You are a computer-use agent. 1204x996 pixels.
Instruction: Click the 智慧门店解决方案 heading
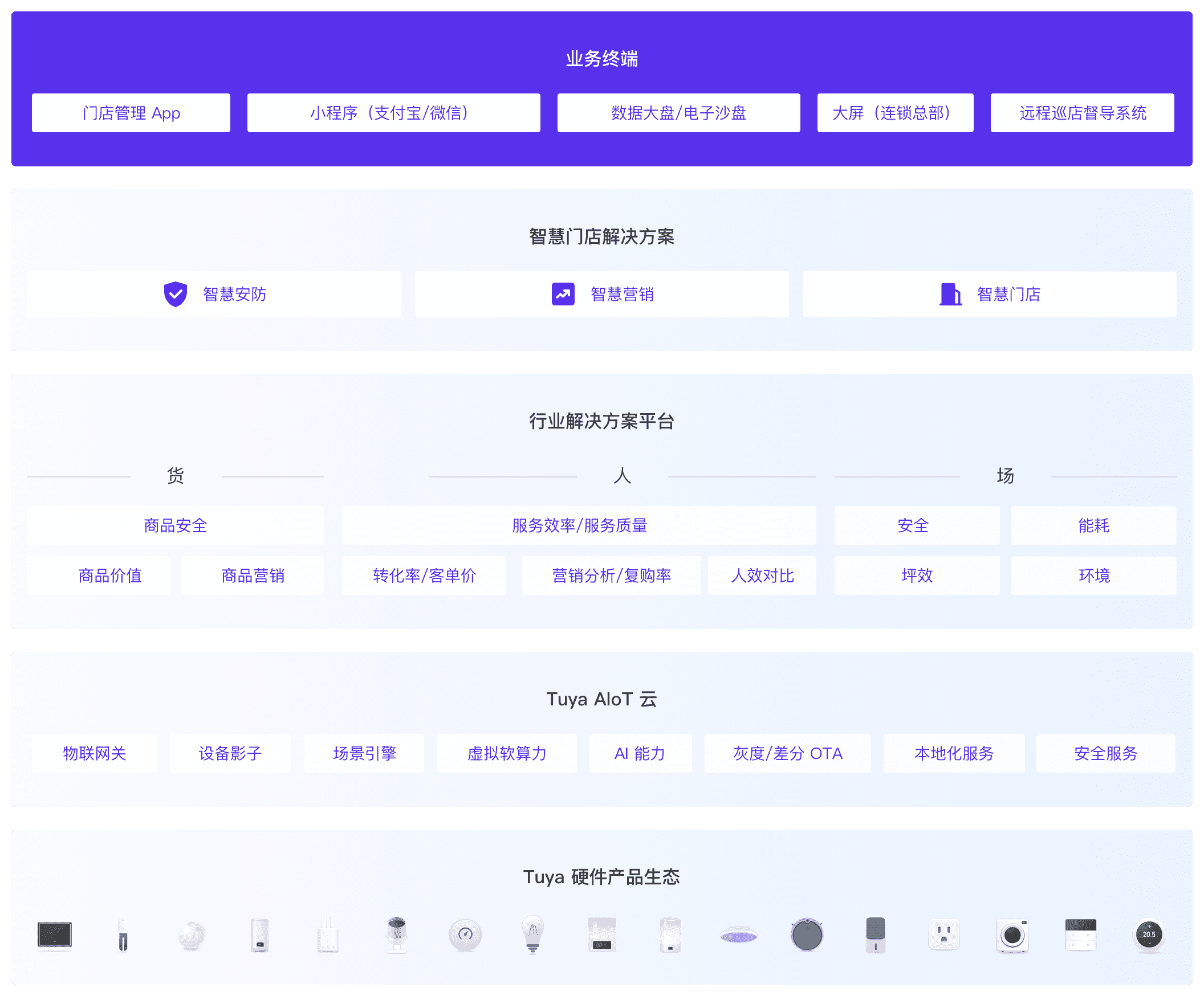(x=602, y=236)
